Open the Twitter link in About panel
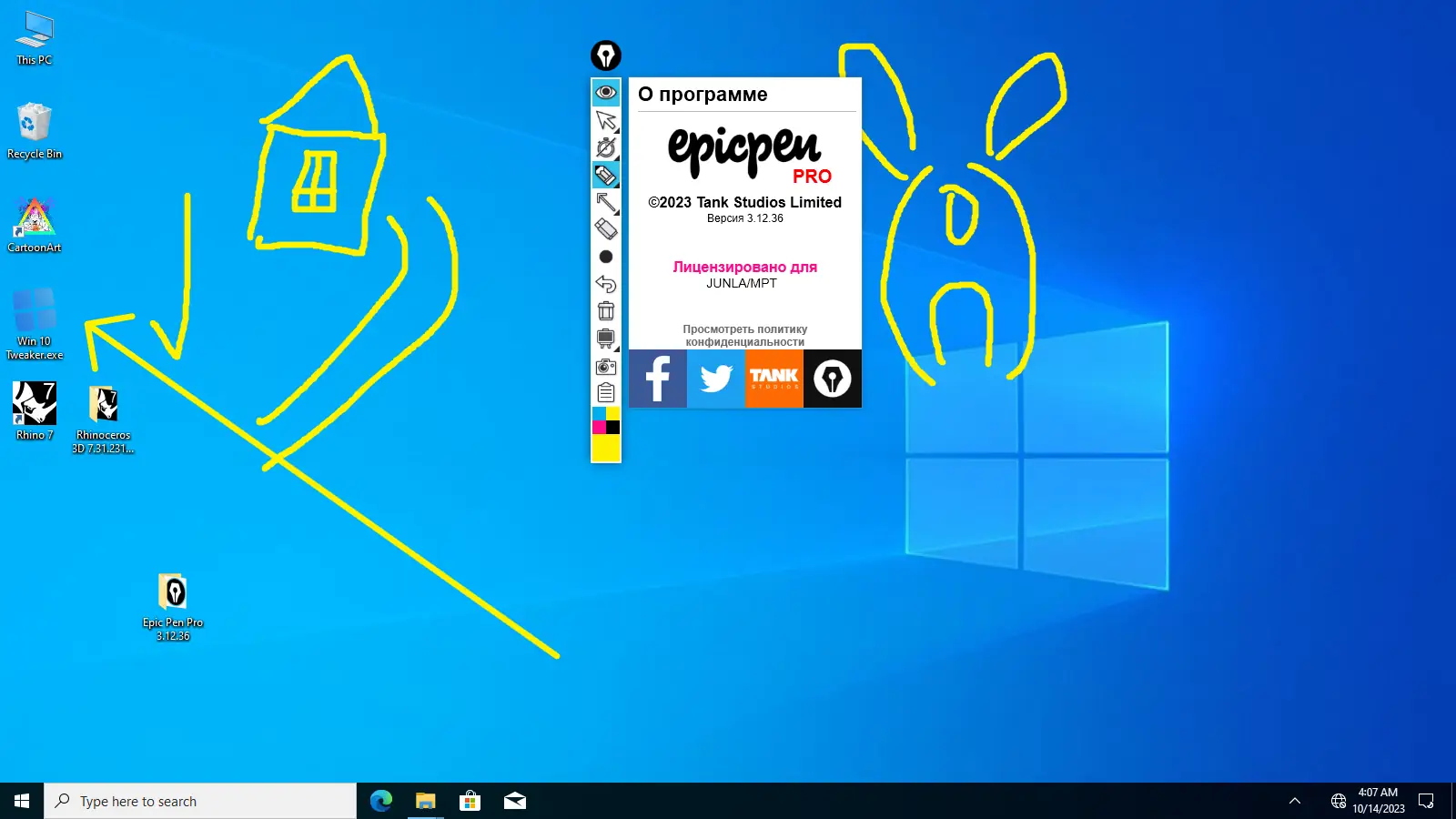This screenshot has width=1456, height=819. tap(716, 379)
